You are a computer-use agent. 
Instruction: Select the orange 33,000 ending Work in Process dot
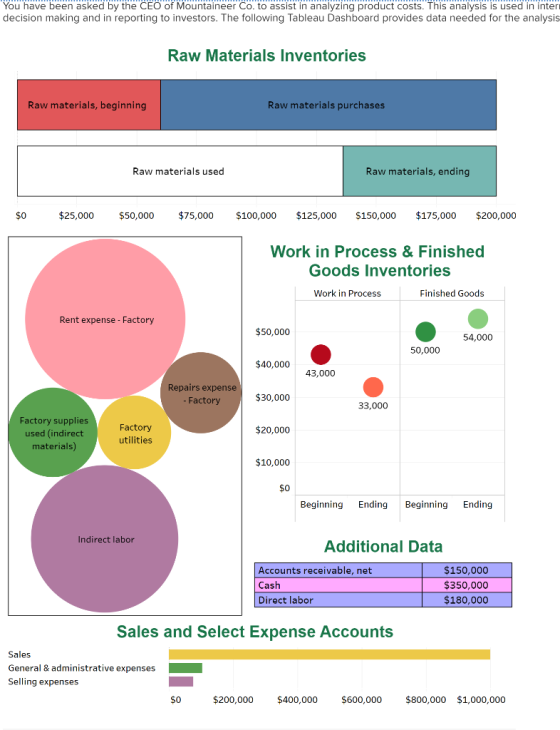(x=373, y=387)
